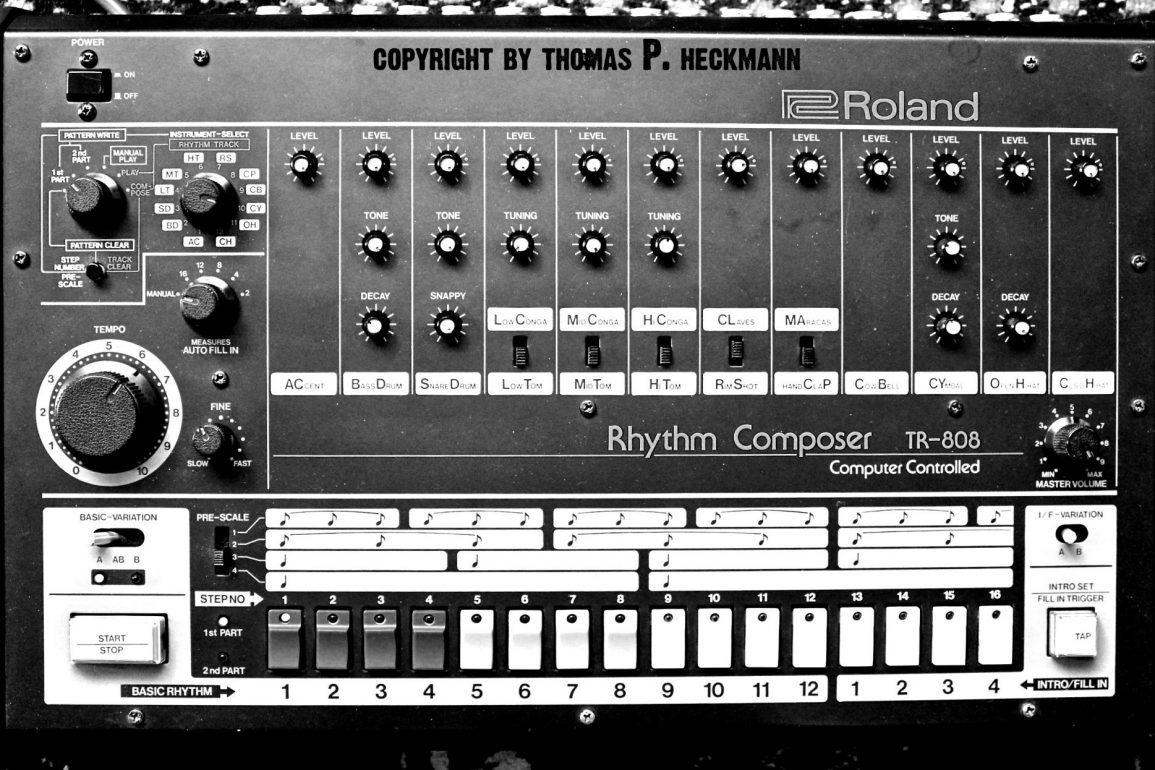Slide the Pre-Scale 1-4 selector switch

click(x=220, y=552)
